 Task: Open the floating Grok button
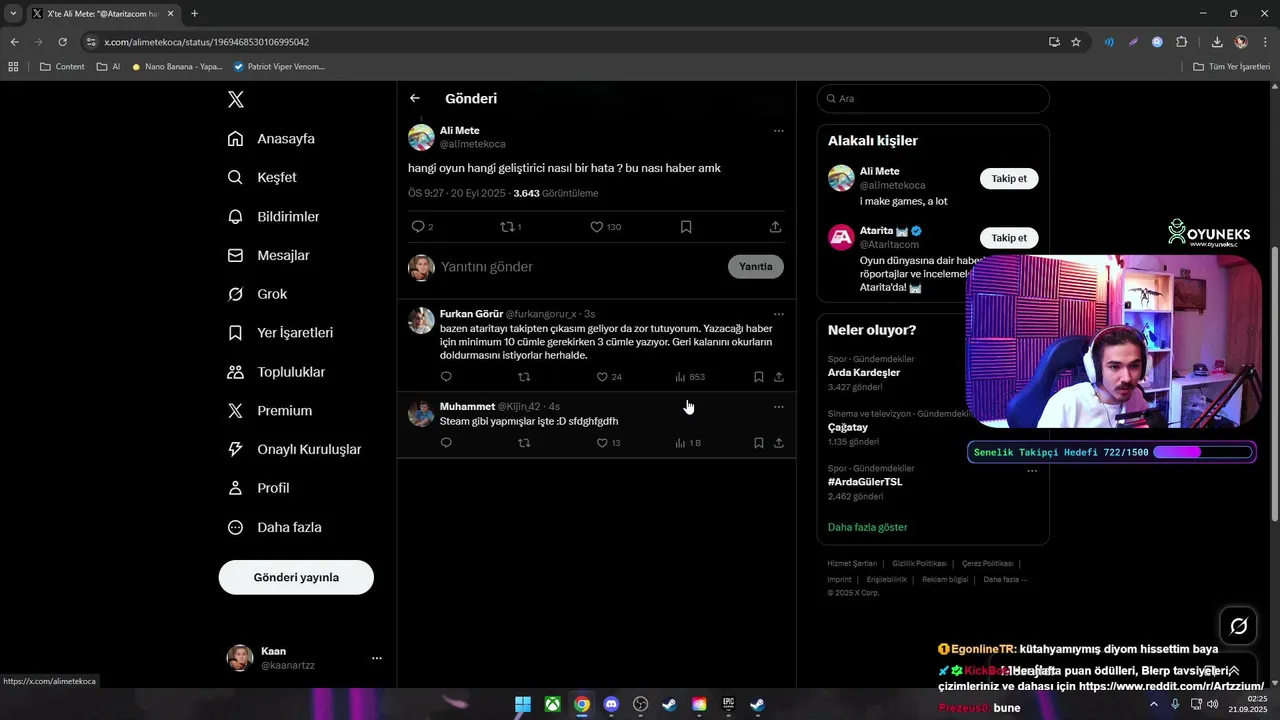(1238, 626)
